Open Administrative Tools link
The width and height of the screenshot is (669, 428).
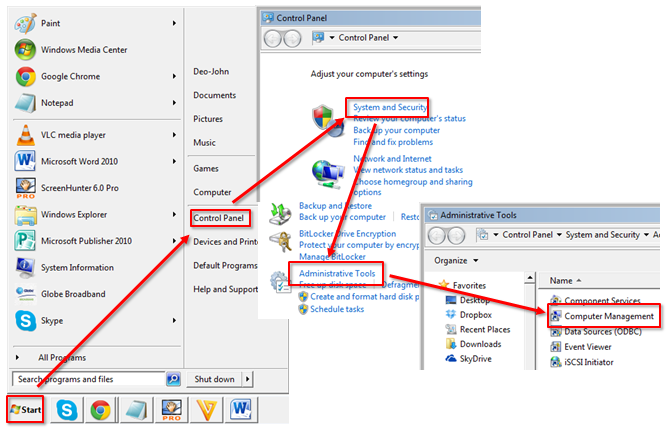pyautogui.click(x=337, y=274)
